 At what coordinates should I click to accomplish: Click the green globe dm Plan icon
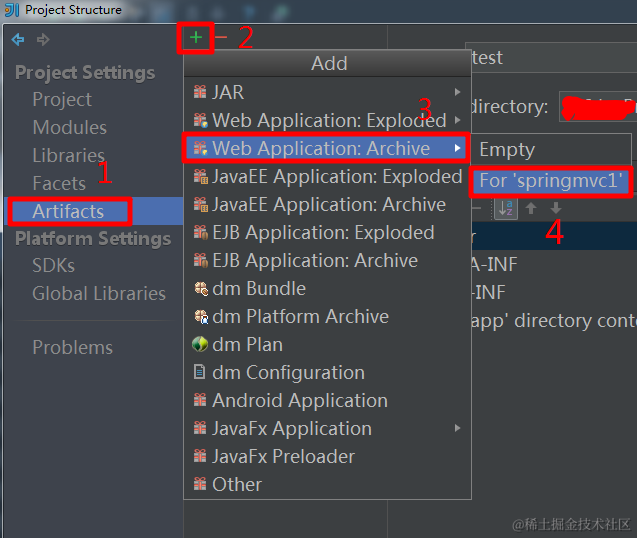[200, 345]
